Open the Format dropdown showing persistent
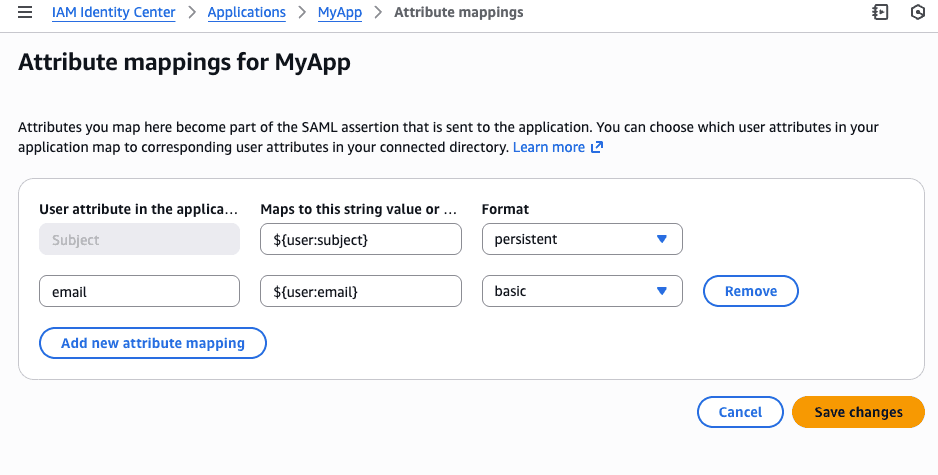Image resolution: width=938 pixels, height=475 pixels. 581,240
